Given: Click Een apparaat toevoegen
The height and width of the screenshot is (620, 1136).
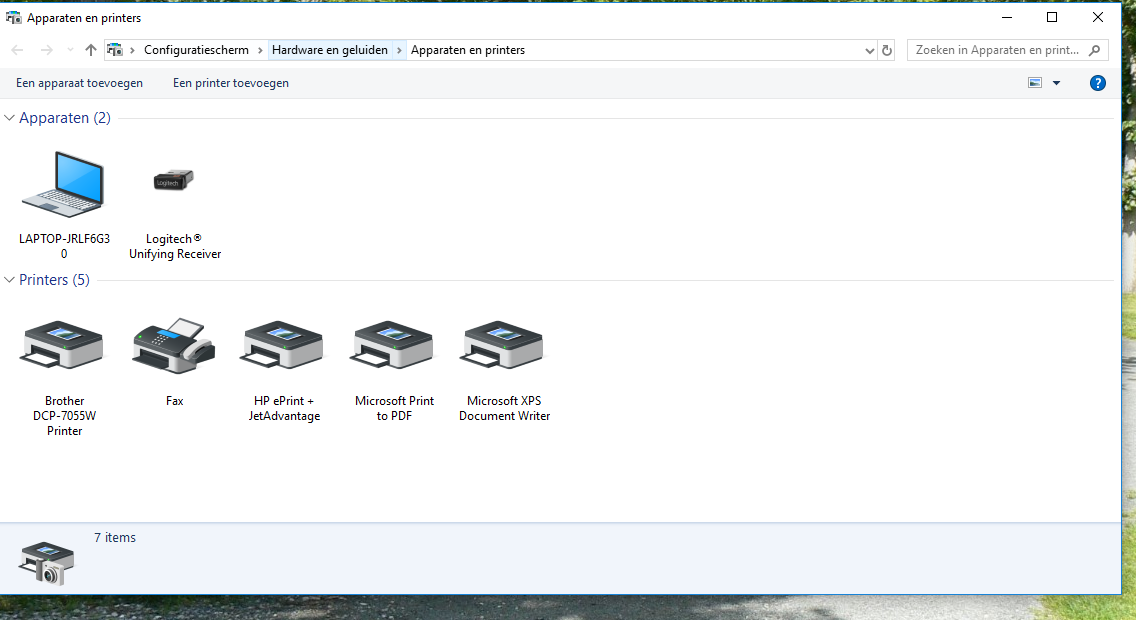Looking at the screenshot, I should coord(80,83).
